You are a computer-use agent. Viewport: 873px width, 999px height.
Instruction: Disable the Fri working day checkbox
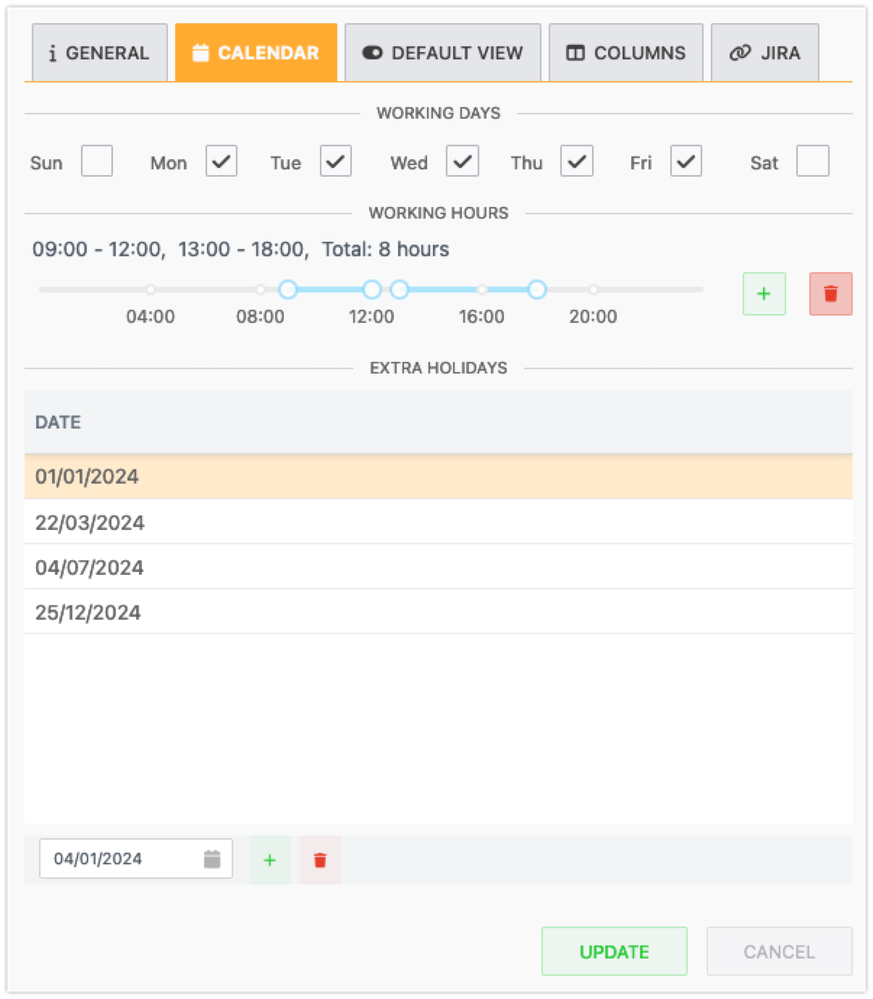click(x=685, y=160)
